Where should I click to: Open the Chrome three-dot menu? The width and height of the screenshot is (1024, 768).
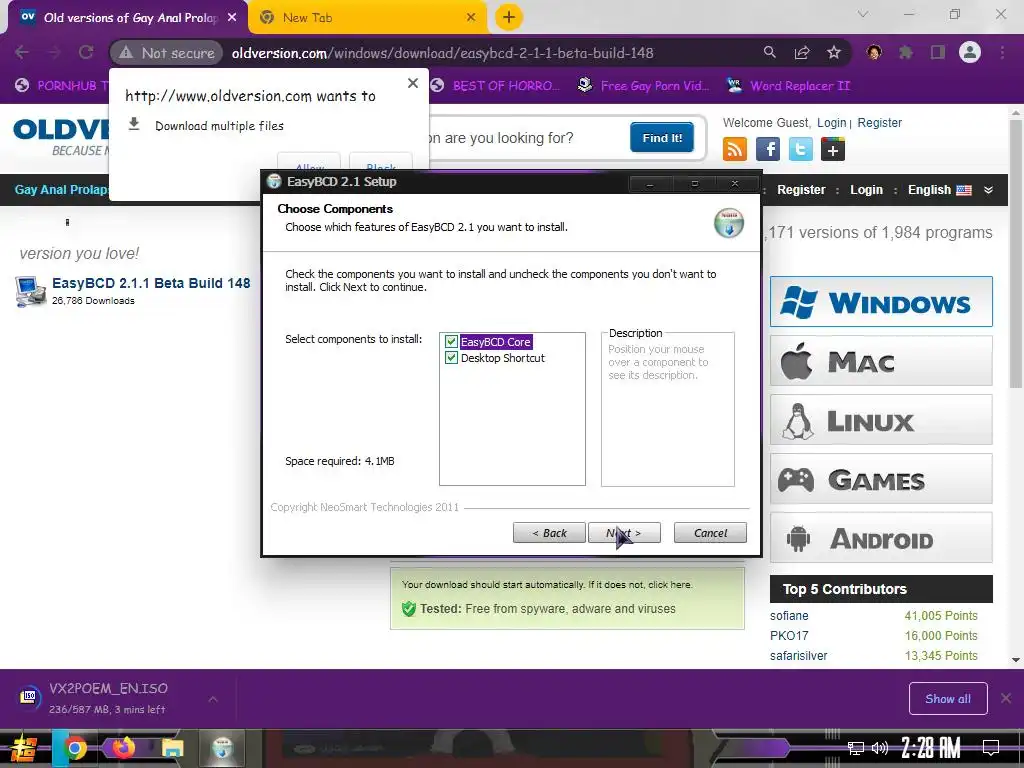pos(1002,52)
